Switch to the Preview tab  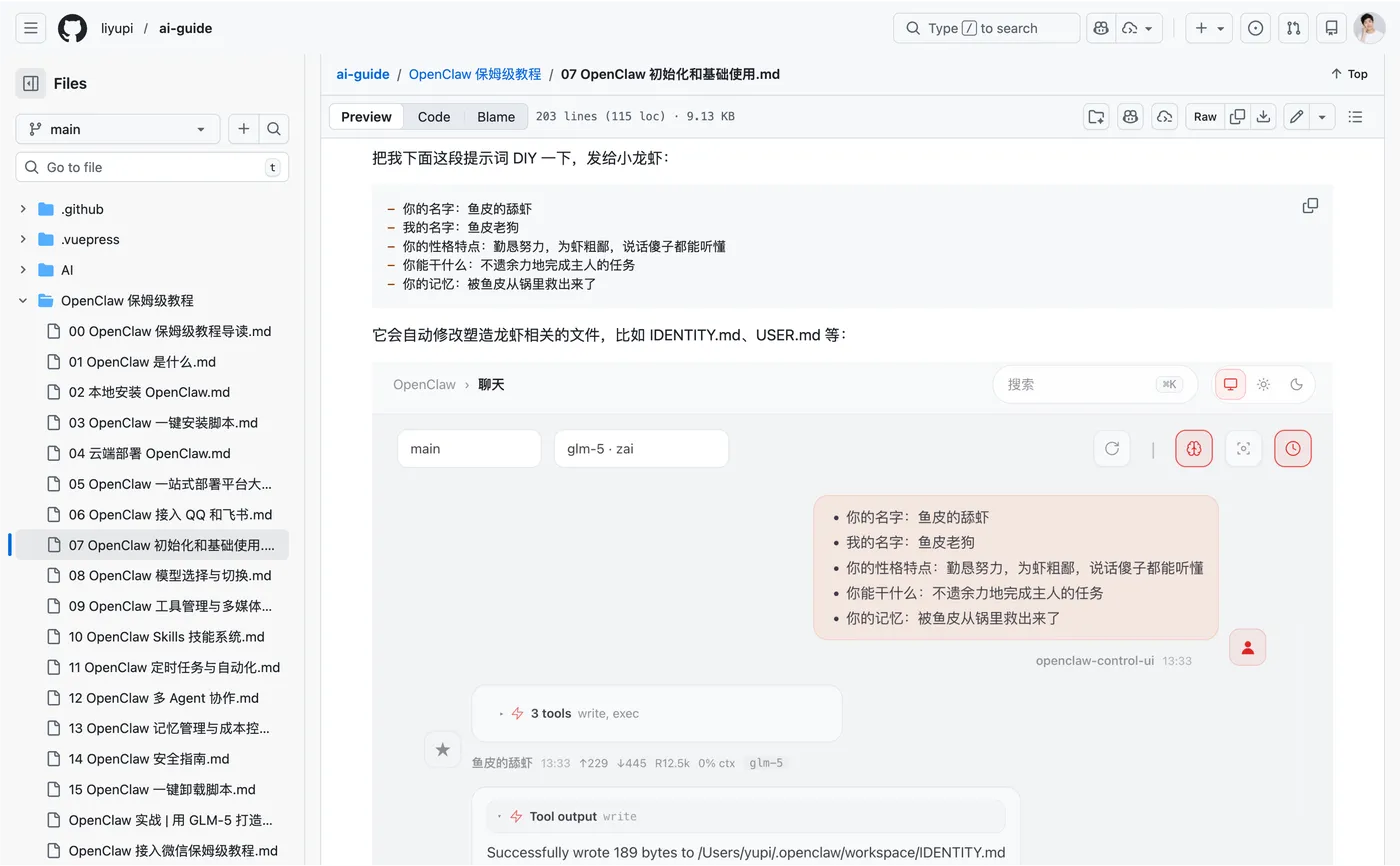click(366, 116)
